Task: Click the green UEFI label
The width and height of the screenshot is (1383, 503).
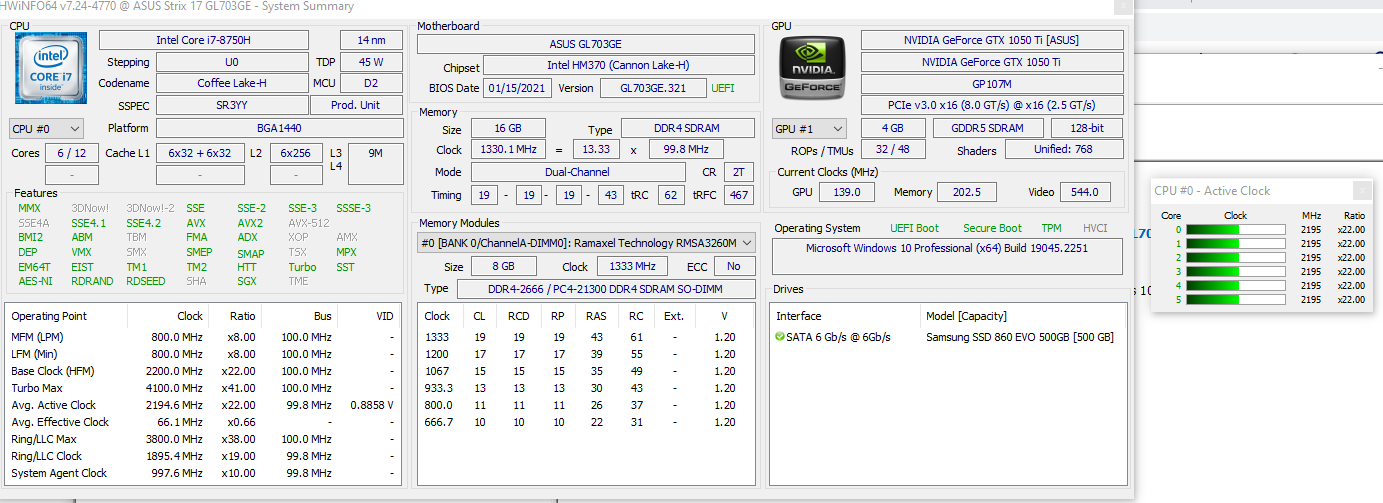Action: 723,88
